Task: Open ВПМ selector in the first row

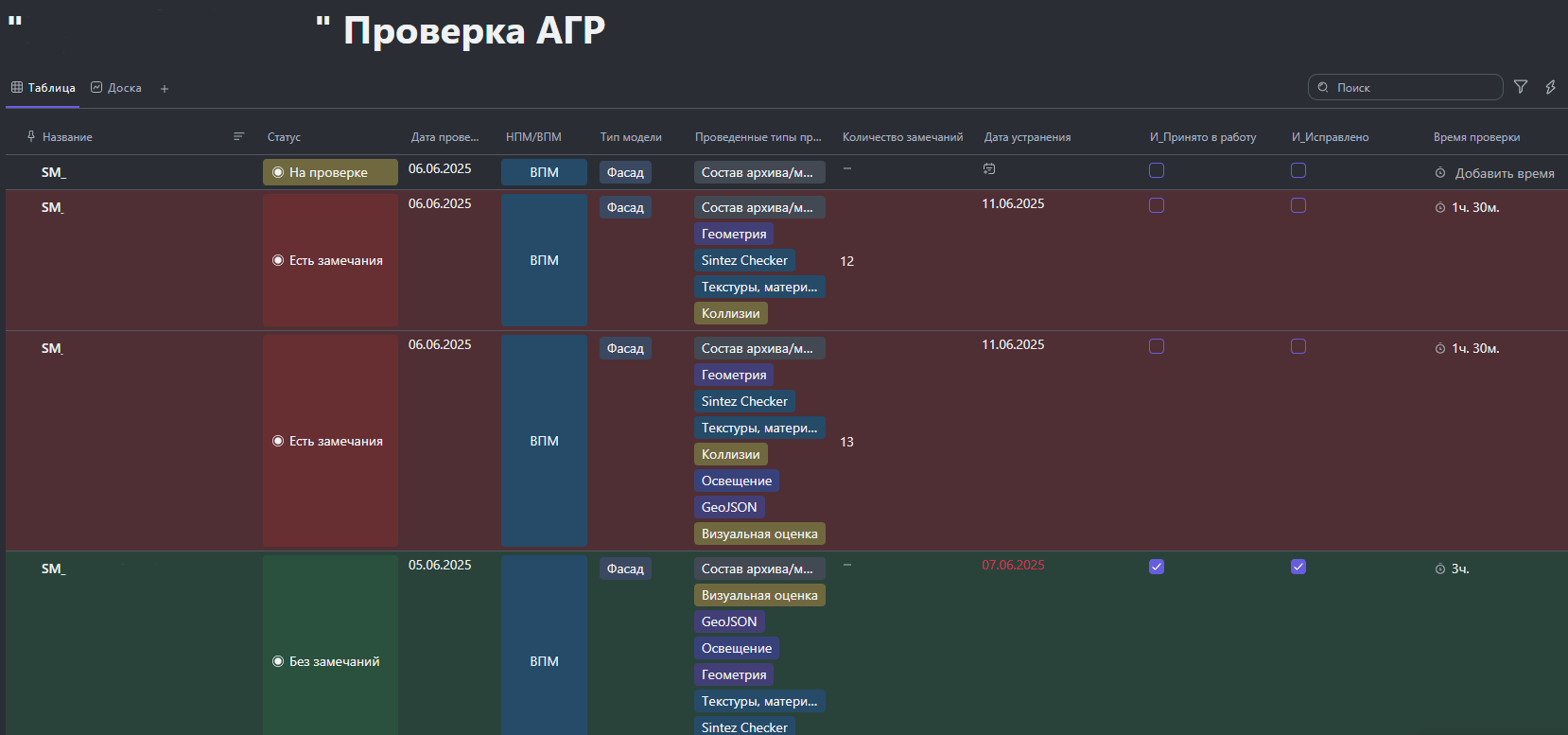Action: [544, 172]
